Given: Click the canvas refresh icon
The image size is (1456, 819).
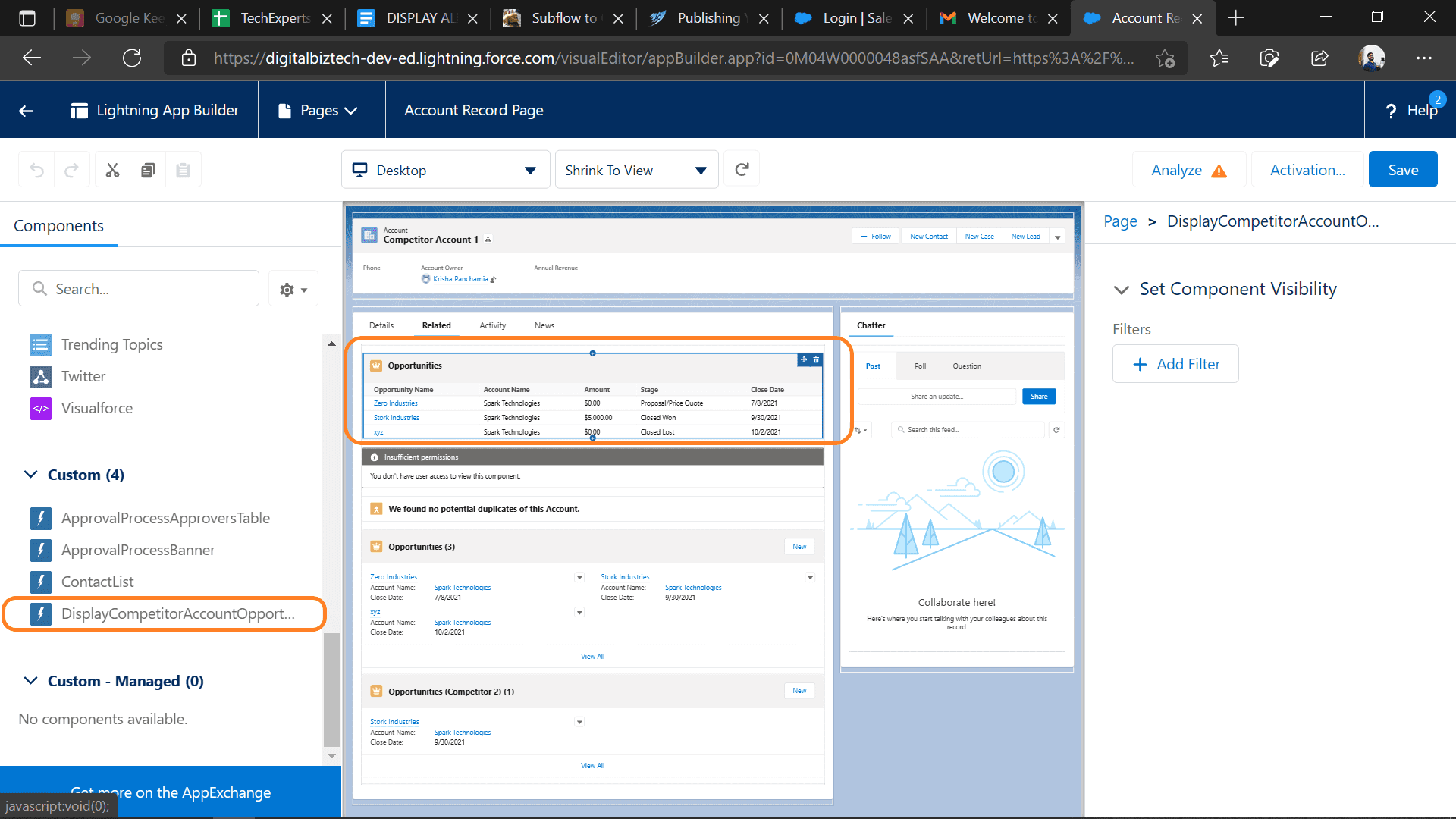Looking at the screenshot, I should pyautogui.click(x=742, y=170).
